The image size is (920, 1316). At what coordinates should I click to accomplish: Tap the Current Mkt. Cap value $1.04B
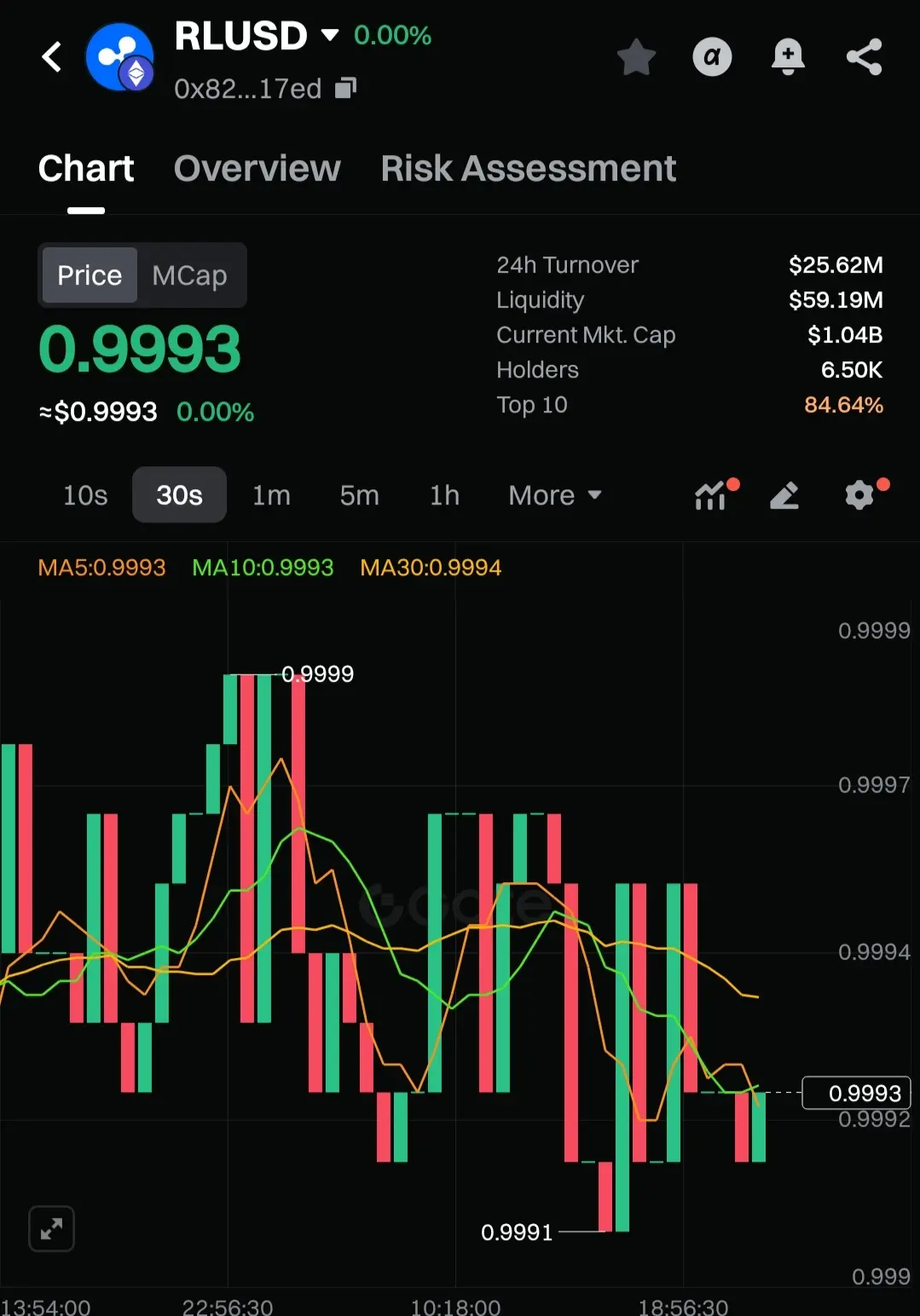pos(845,335)
